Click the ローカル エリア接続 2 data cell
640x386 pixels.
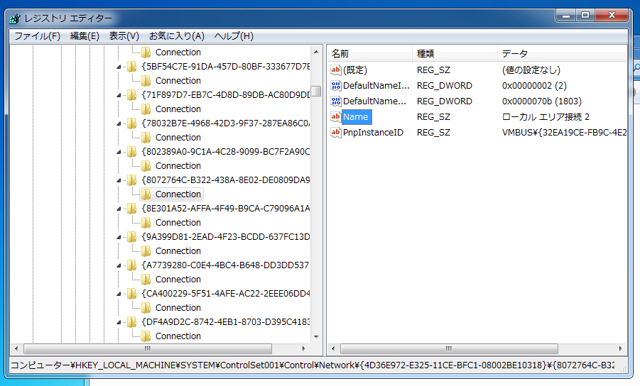546,117
